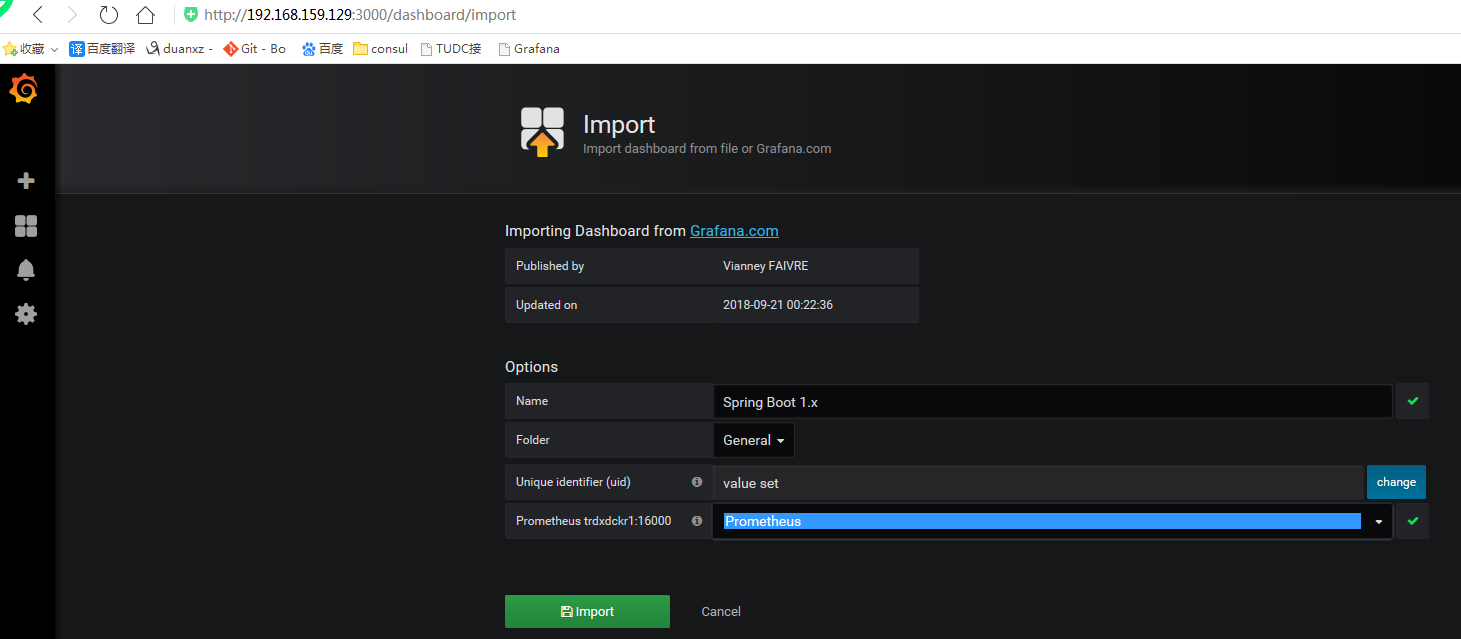Click the Folder label
The image size is (1461, 639).
[x=533, y=440]
